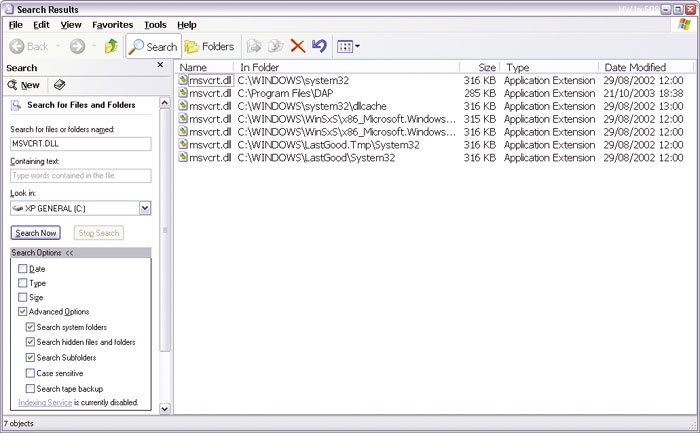700x433 pixels.
Task: Click the Back navigation arrow icon
Action: (x=17, y=46)
